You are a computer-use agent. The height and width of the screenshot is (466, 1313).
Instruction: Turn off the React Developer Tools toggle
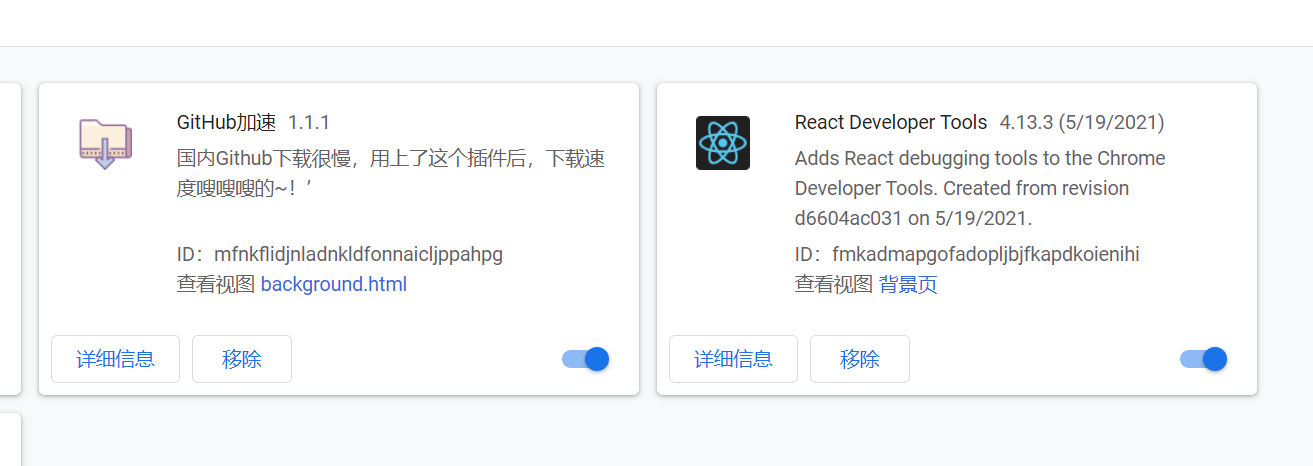click(1204, 359)
